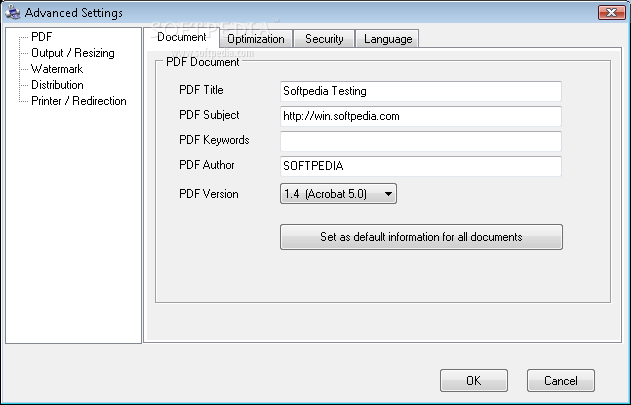This screenshot has width=631, height=405.
Task: Select the Watermark tree item
Action: click(x=57, y=69)
